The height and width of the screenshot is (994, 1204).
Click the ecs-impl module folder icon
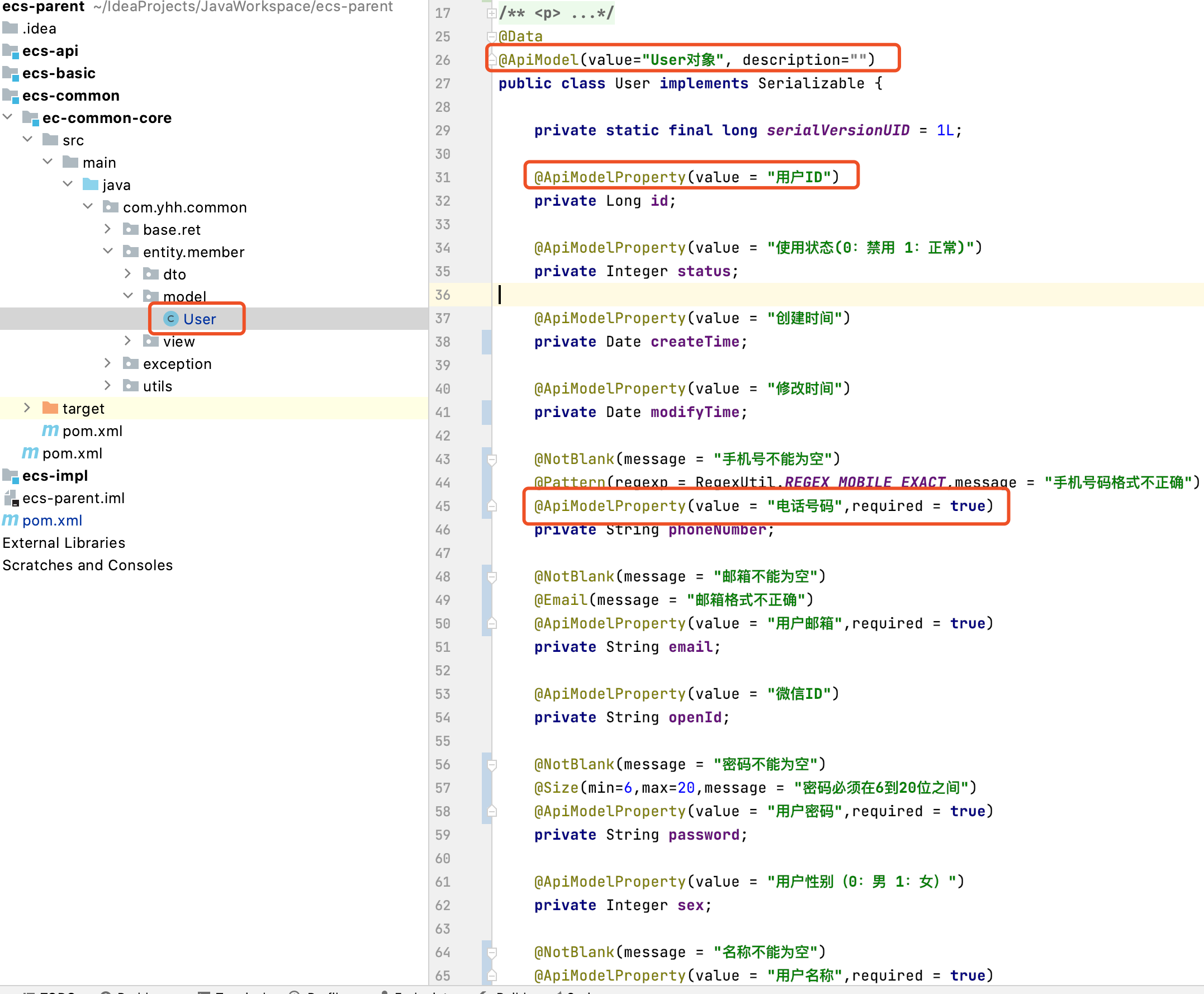click(10, 476)
